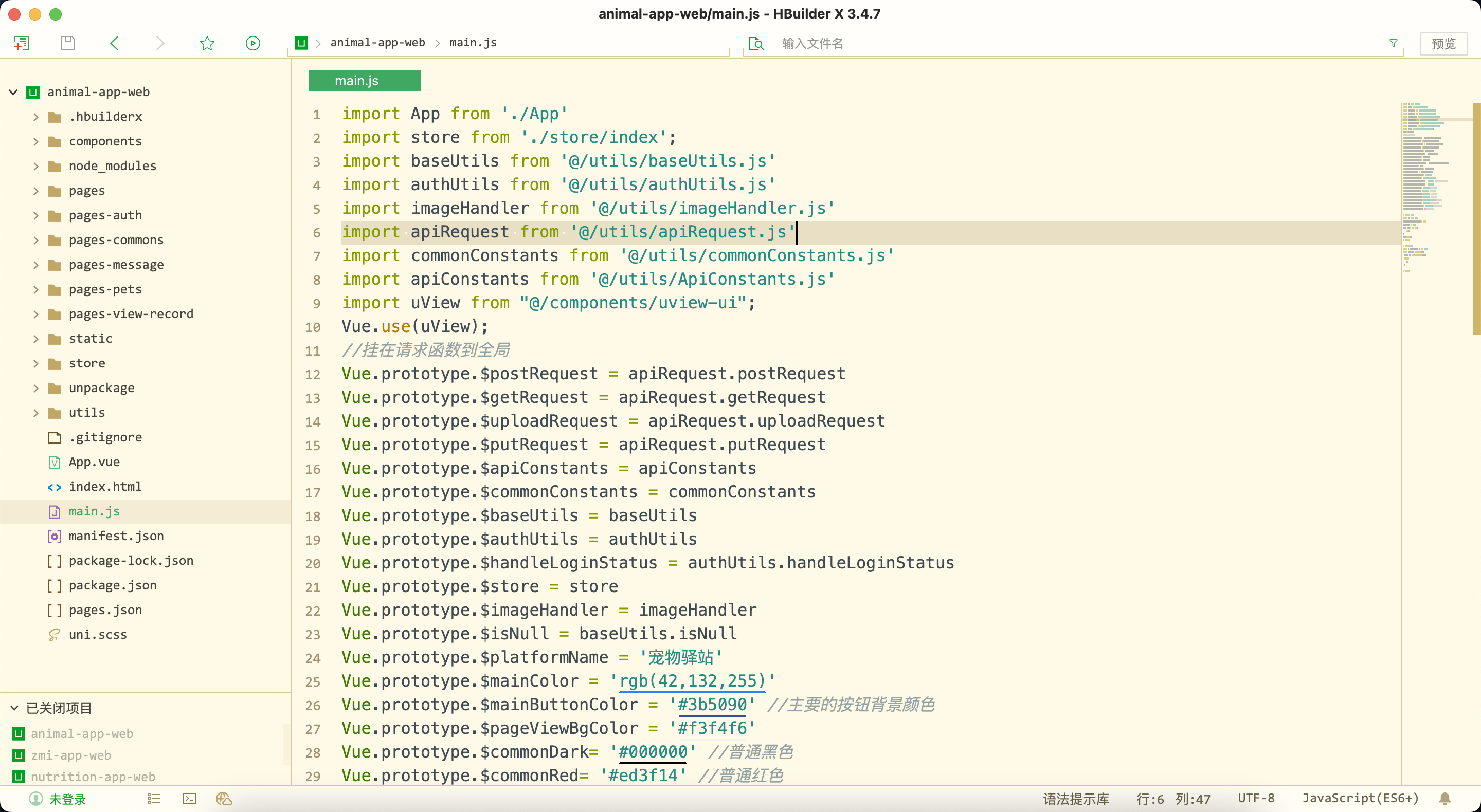1481x812 pixels.
Task: Click the filter funnel icon
Action: pos(1393,43)
